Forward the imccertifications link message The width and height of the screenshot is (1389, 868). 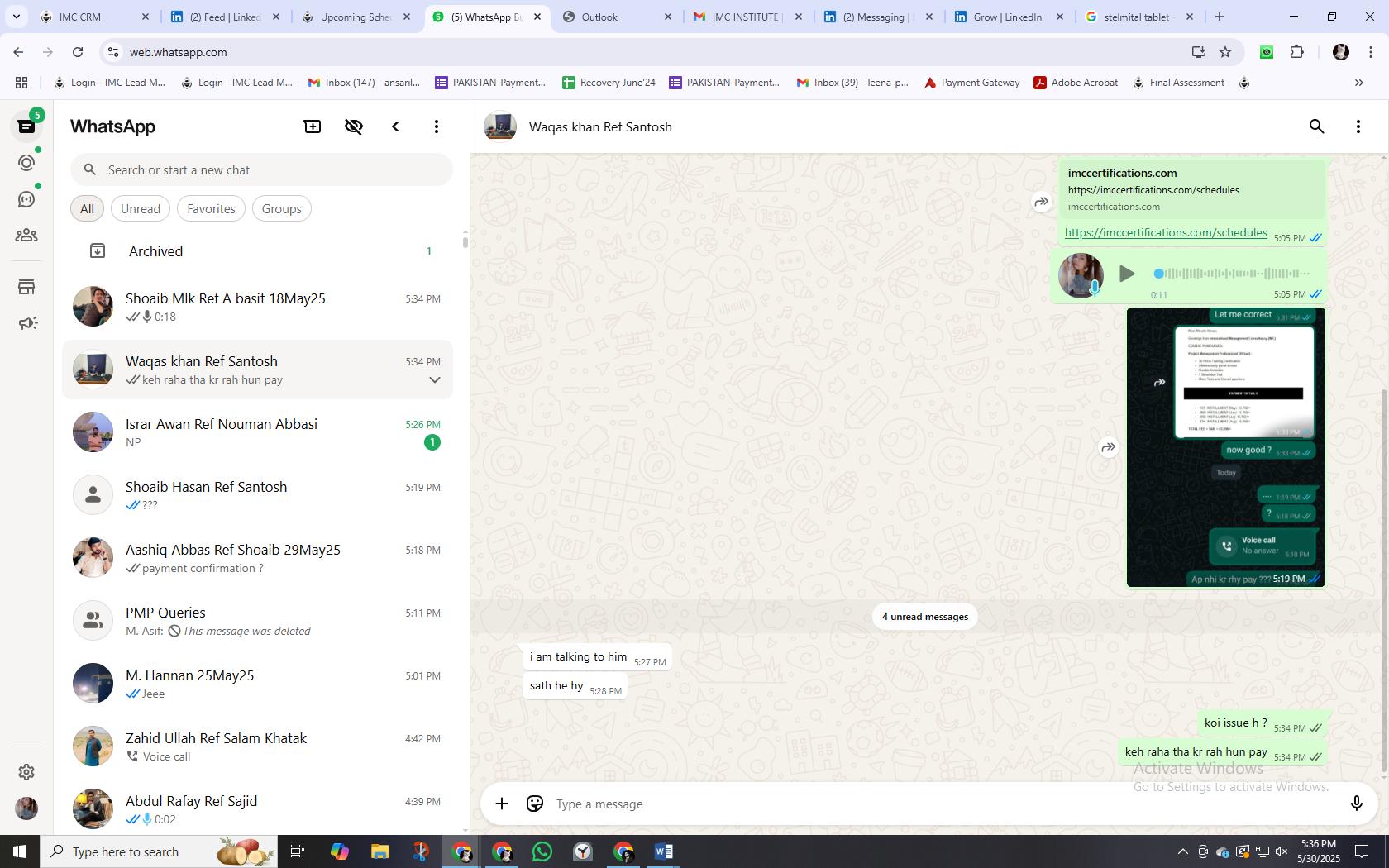[x=1042, y=201]
